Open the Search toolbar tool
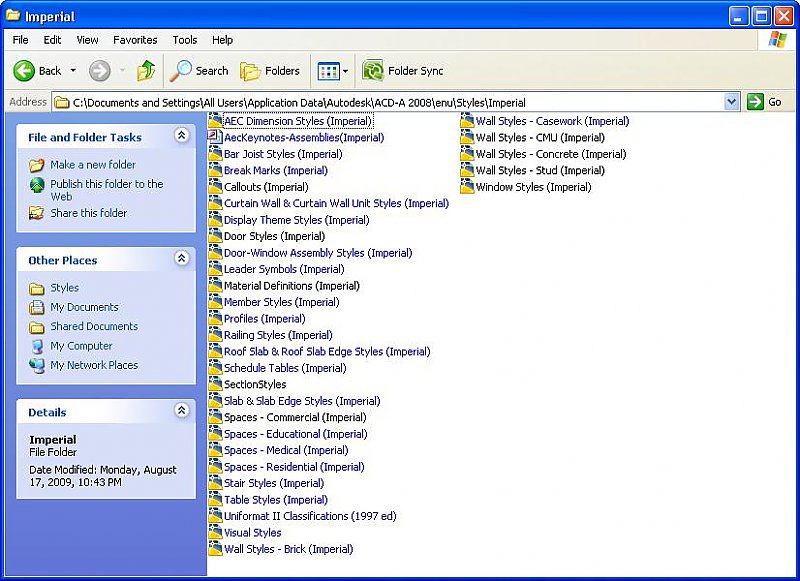 199,71
